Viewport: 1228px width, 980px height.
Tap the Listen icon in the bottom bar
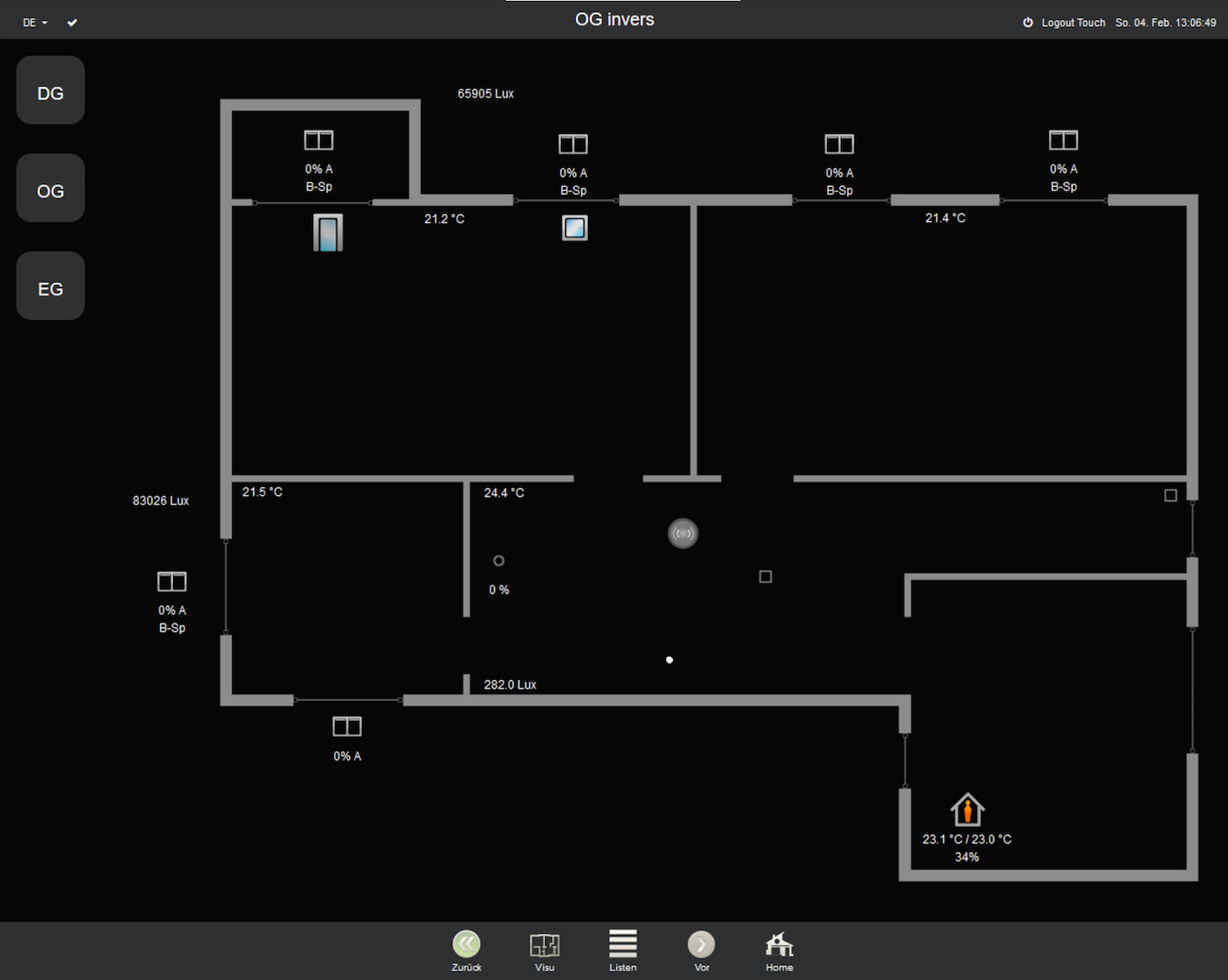pos(623,944)
